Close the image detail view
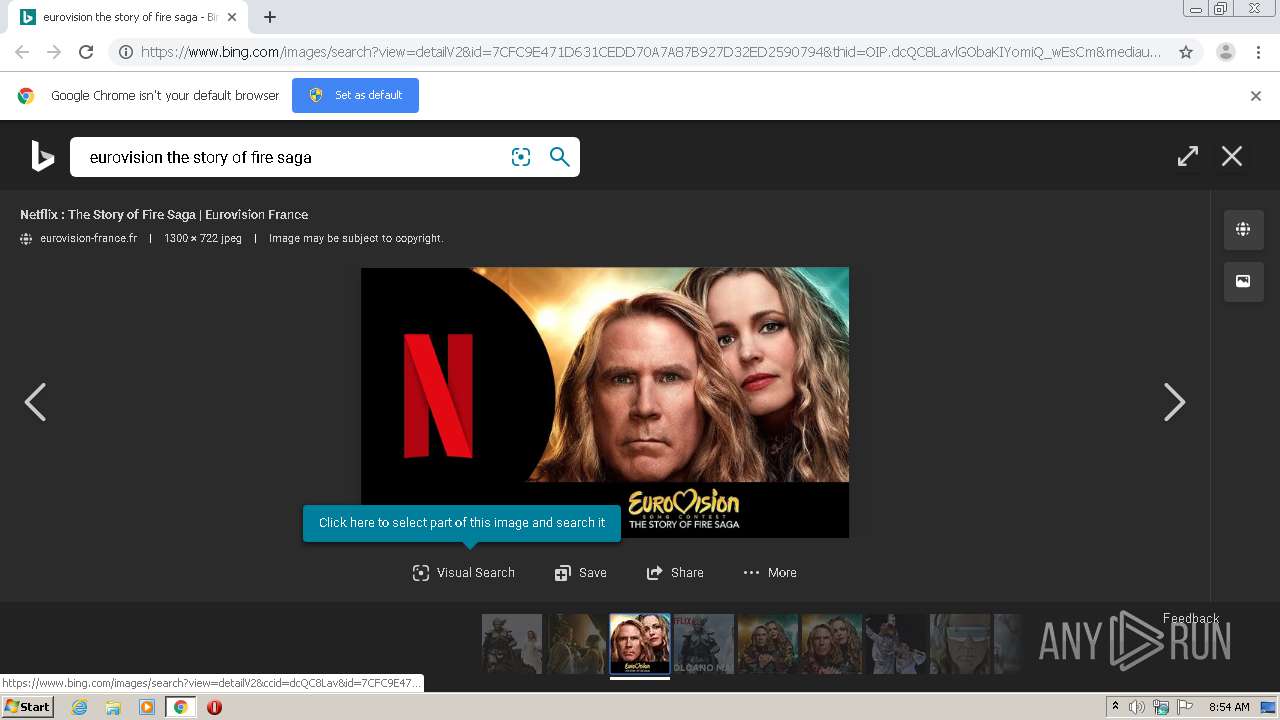Viewport: 1280px width, 720px height. (x=1232, y=156)
